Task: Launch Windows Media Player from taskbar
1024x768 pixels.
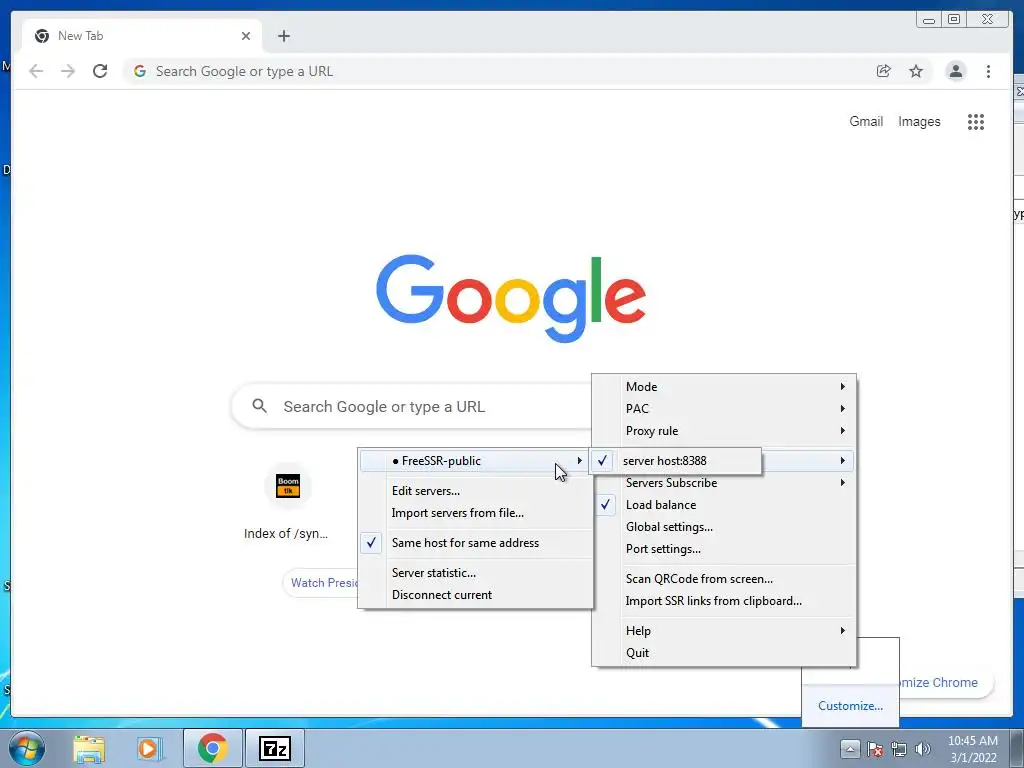Action: [x=150, y=748]
